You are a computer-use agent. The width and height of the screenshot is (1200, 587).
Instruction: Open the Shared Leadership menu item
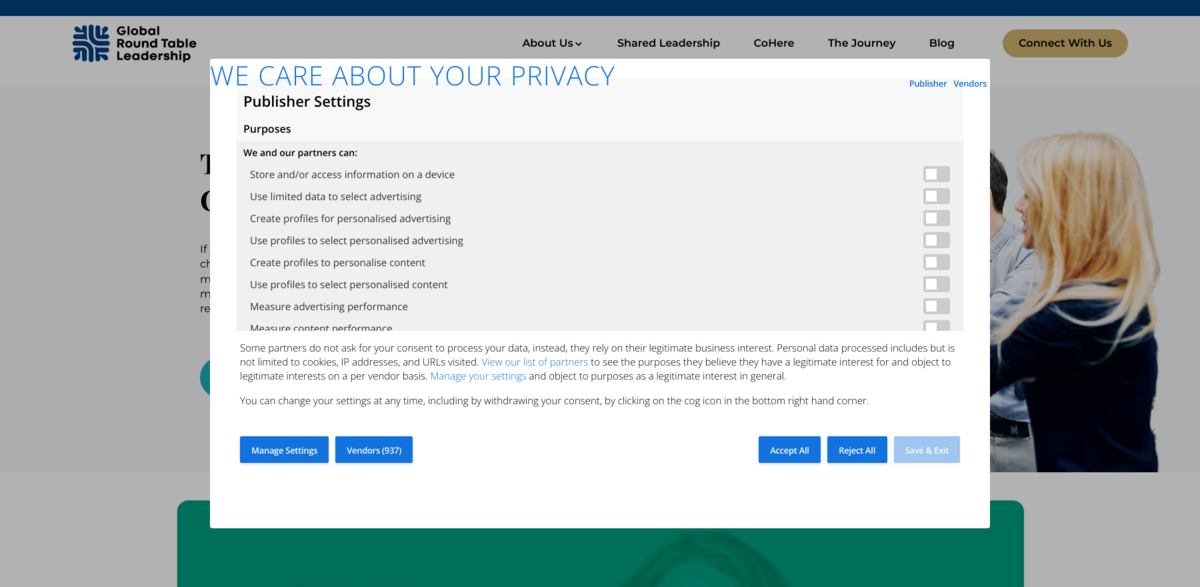668,43
